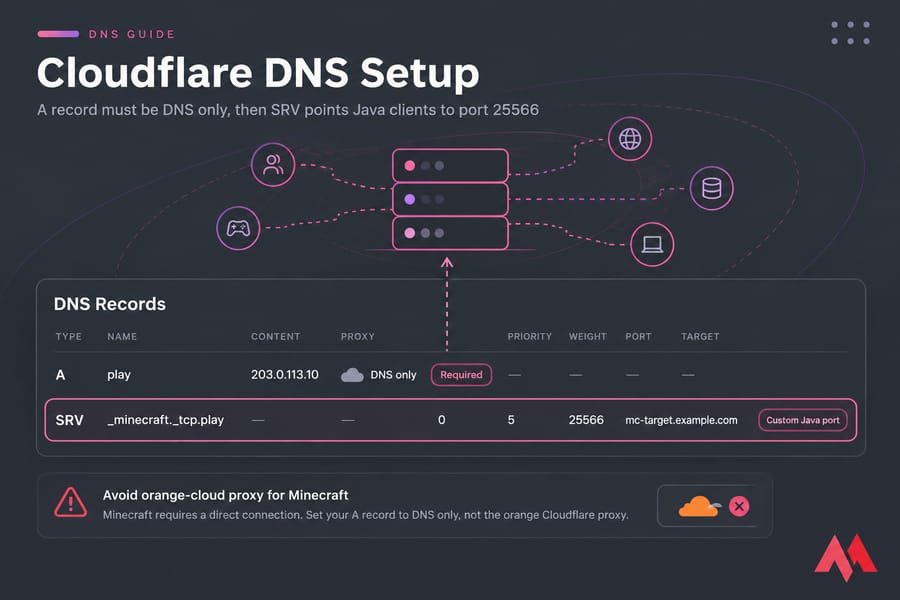Click the SRV record type cell
The image size is (900, 600).
[69, 420]
